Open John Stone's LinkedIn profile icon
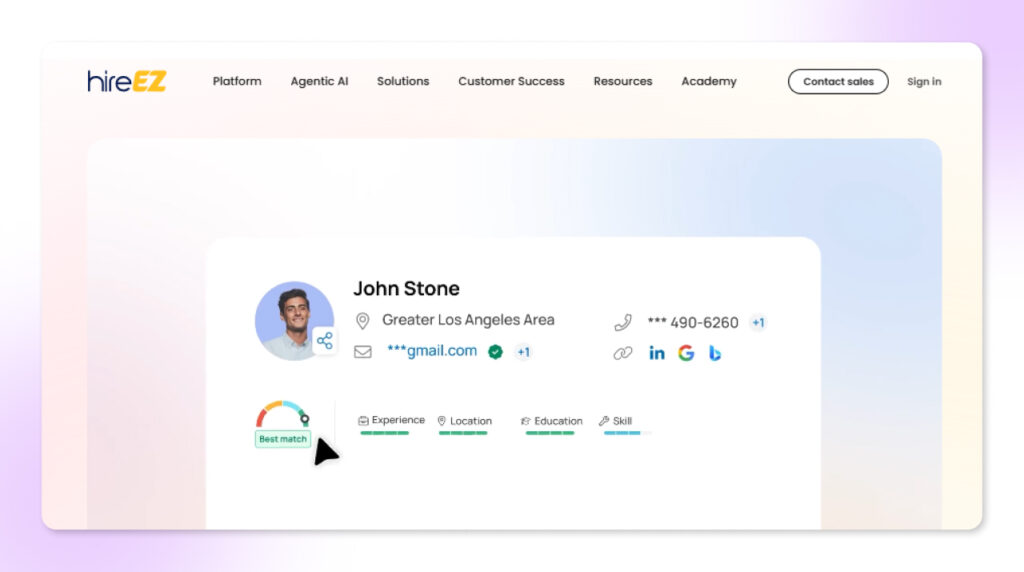This screenshot has width=1024, height=572. pos(656,353)
